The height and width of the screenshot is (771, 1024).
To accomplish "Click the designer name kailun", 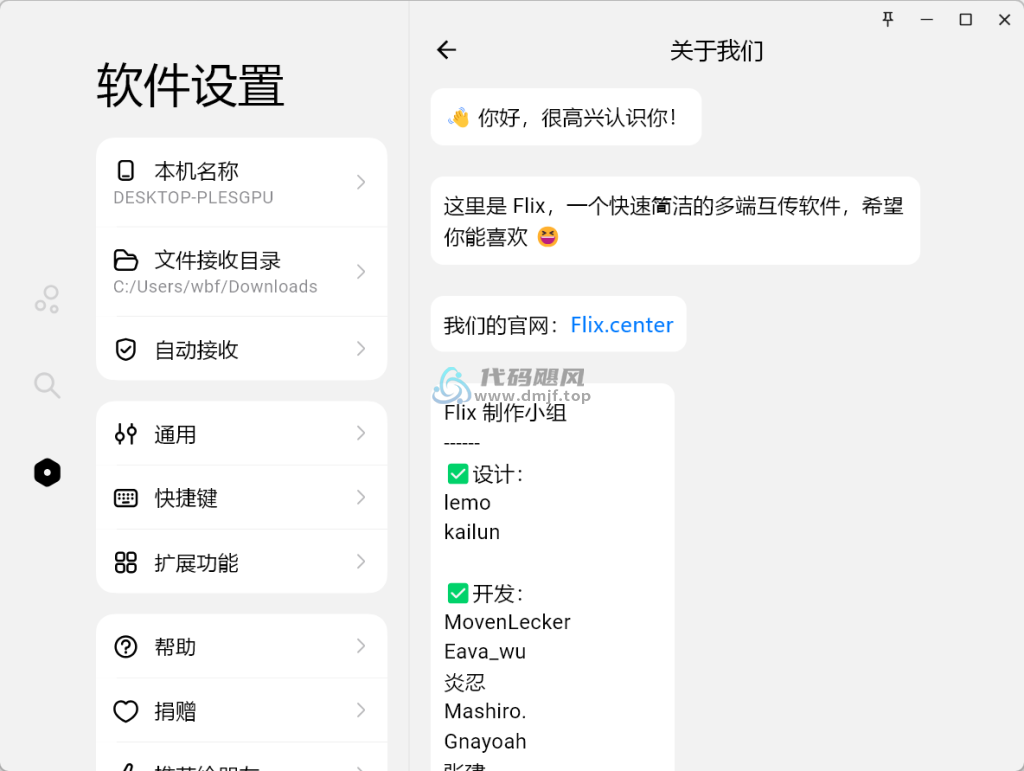I will click(x=472, y=532).
